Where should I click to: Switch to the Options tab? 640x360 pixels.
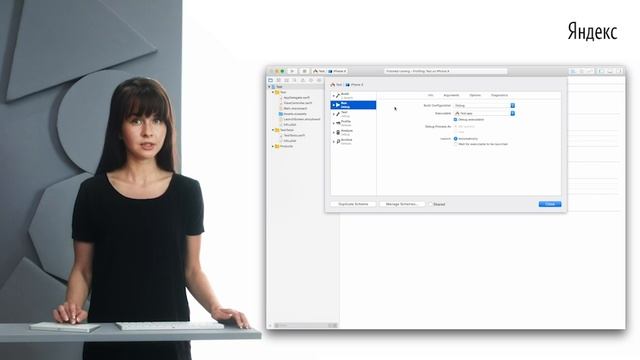[475, 95]
